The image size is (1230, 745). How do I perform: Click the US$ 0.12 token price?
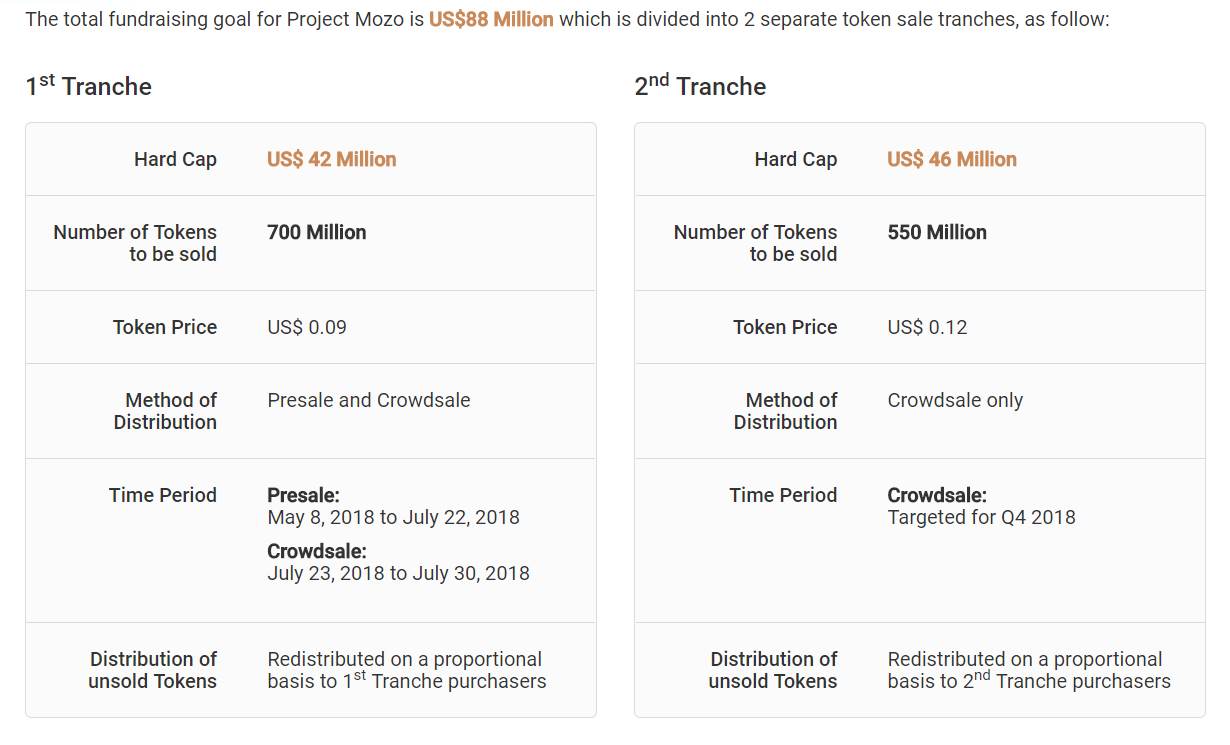click(x=927, y=327)
